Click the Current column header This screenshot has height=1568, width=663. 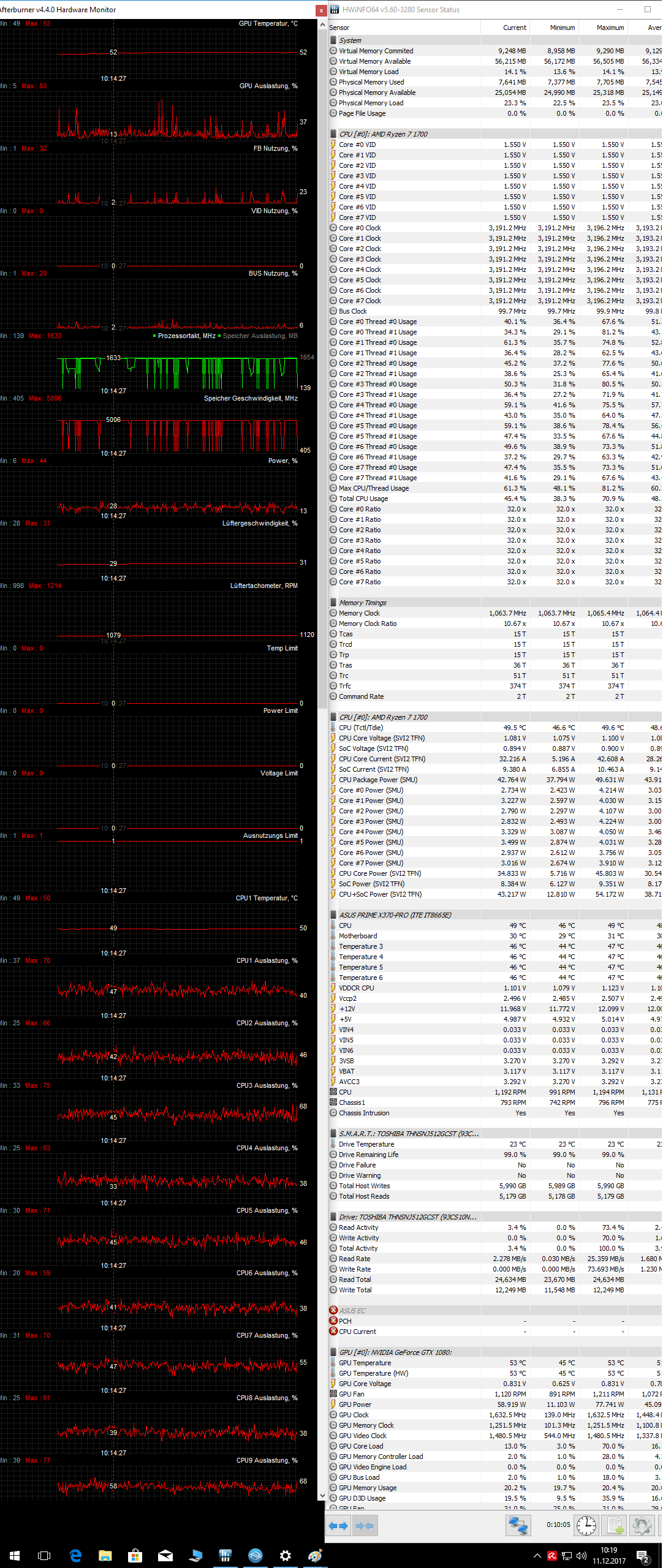[x=506, y=28]
